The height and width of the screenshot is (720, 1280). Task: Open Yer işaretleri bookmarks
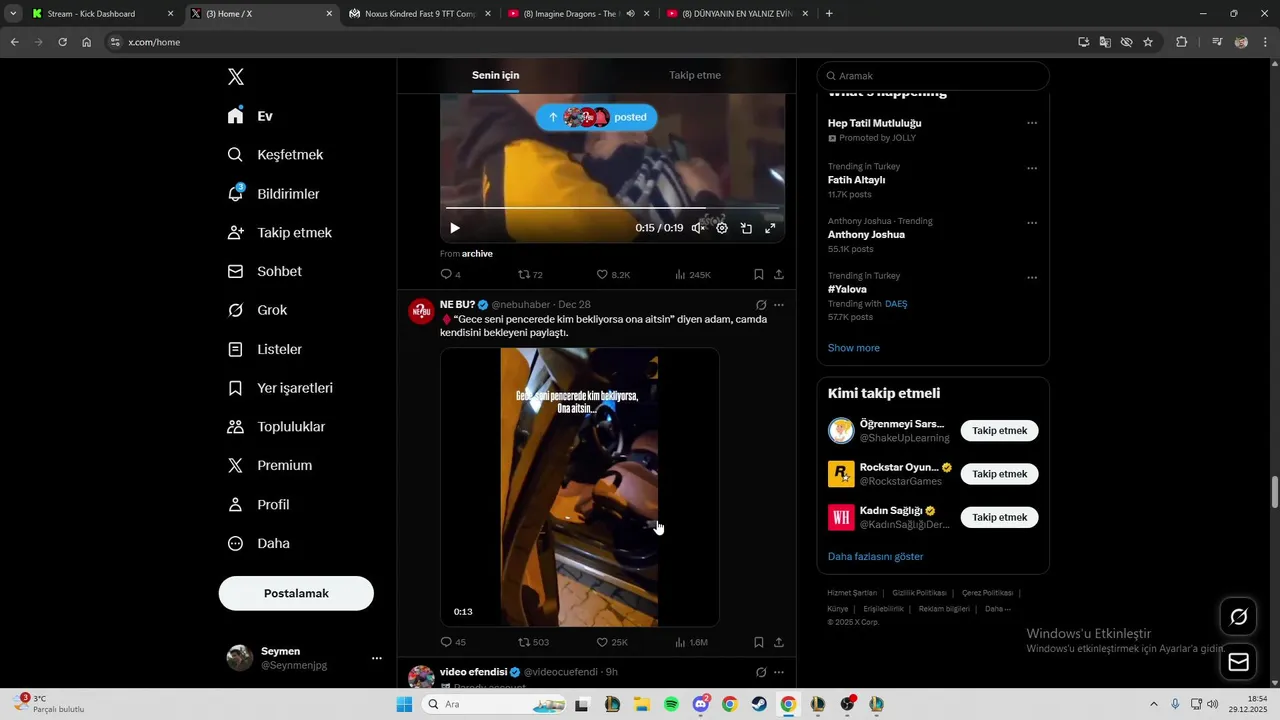click(280, 388)
